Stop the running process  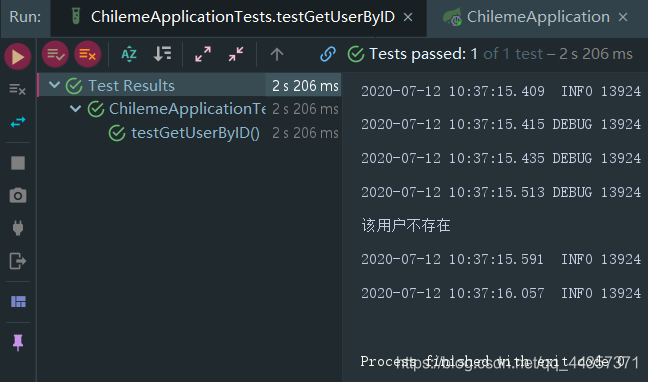click(18, 163)
